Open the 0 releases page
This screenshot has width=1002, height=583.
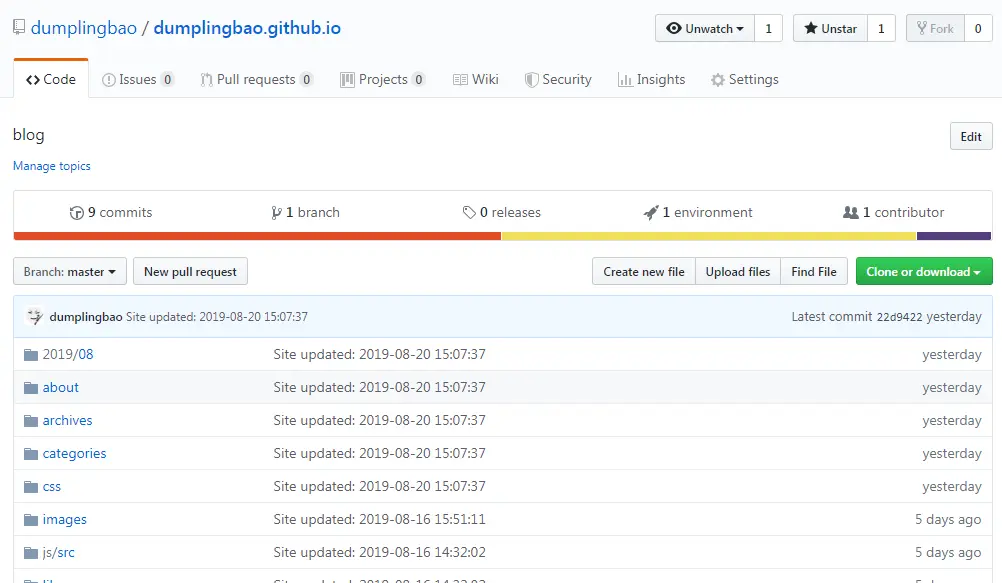pos(502,212)
